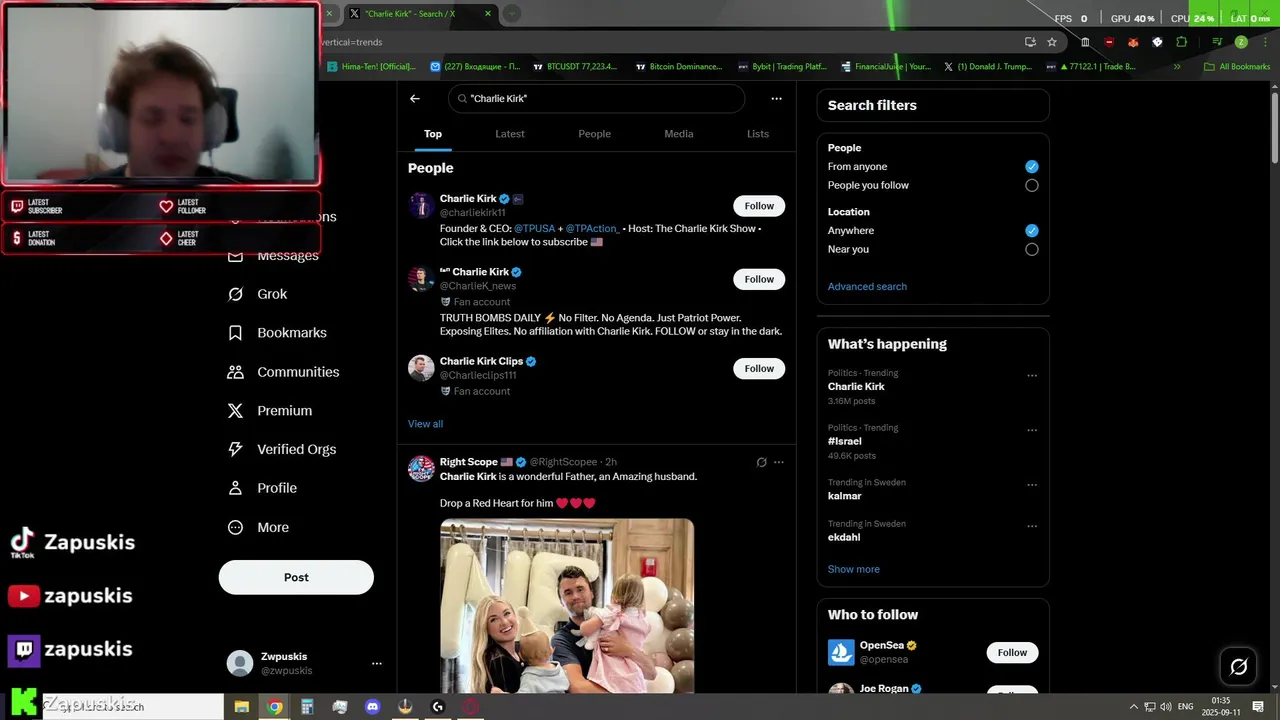Open All Bookmarks folder
Screen dimensions: 1280x720
coord(1237,67)
